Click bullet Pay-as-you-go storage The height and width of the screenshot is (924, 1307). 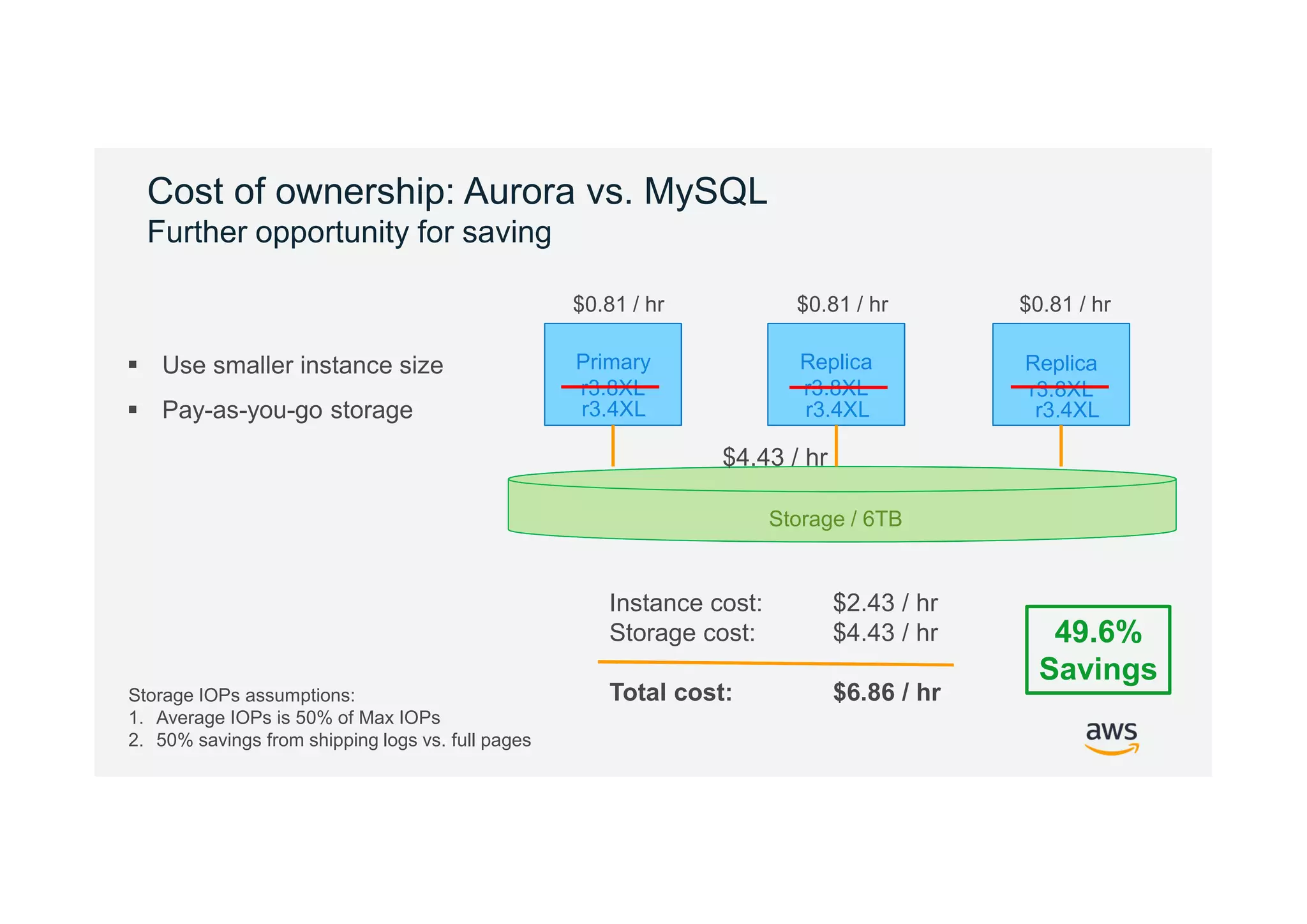287,410
